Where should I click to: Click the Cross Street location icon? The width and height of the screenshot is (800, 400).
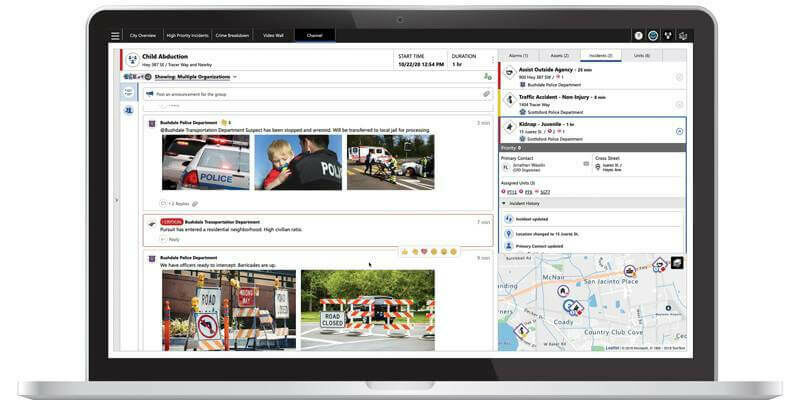(598, 167)
